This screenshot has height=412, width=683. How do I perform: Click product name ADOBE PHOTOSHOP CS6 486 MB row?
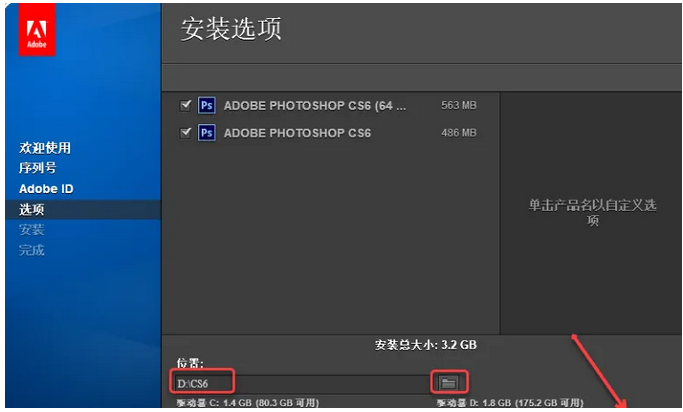297,133
